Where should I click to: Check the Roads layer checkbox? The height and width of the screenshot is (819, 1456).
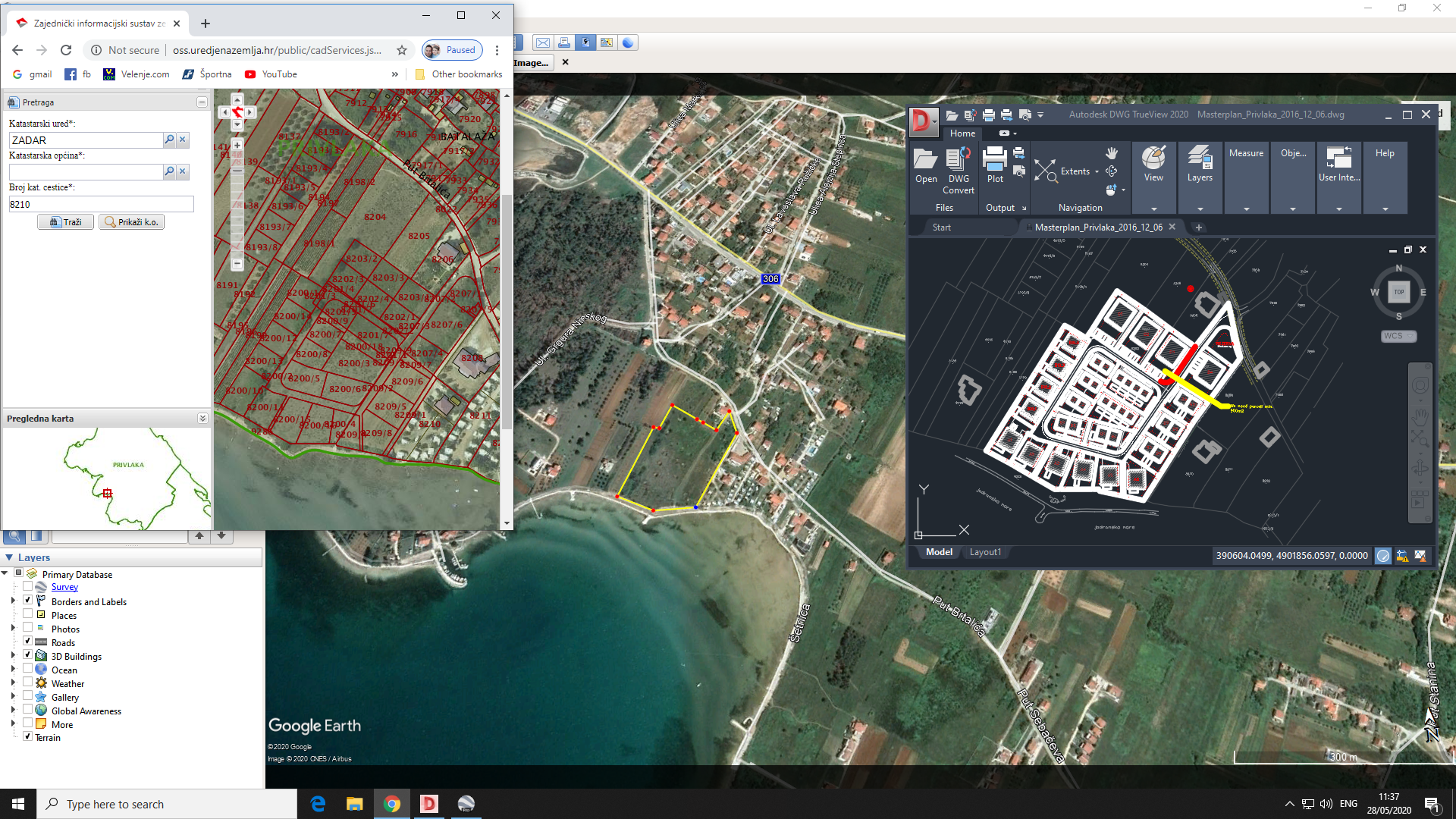pyautogui.click(x=28, y=641)
